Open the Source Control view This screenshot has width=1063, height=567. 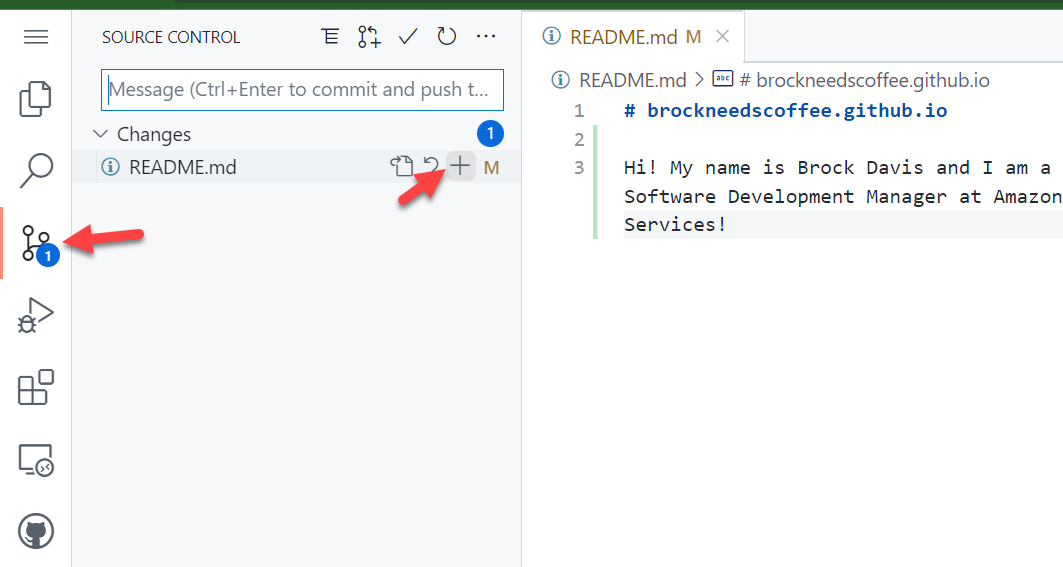tap(35, 243)
